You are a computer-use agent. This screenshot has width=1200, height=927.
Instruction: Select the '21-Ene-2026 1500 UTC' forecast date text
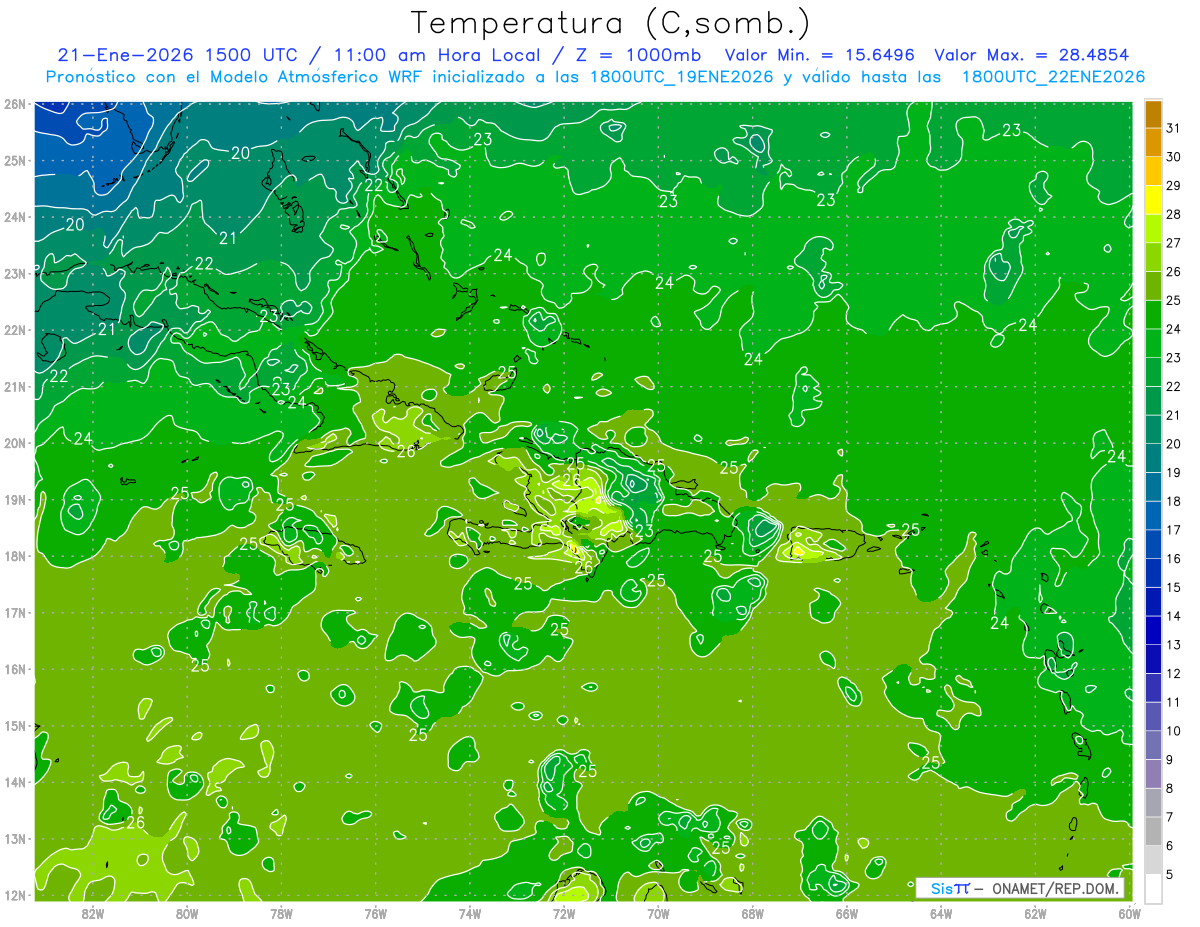(x=176, y=55)
